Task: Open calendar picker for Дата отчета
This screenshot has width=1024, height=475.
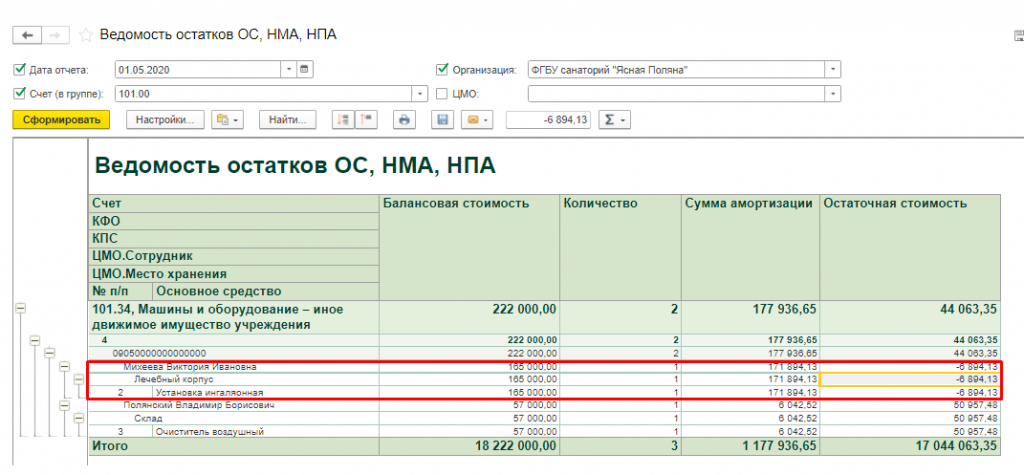Action: click(x=305, y=69)
